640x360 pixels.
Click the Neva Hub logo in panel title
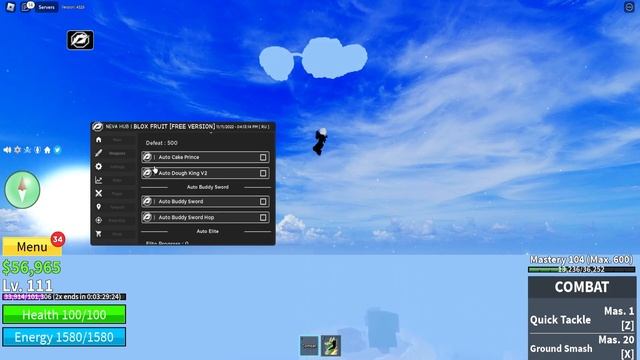pyautogui.click(x=98, y=127)
